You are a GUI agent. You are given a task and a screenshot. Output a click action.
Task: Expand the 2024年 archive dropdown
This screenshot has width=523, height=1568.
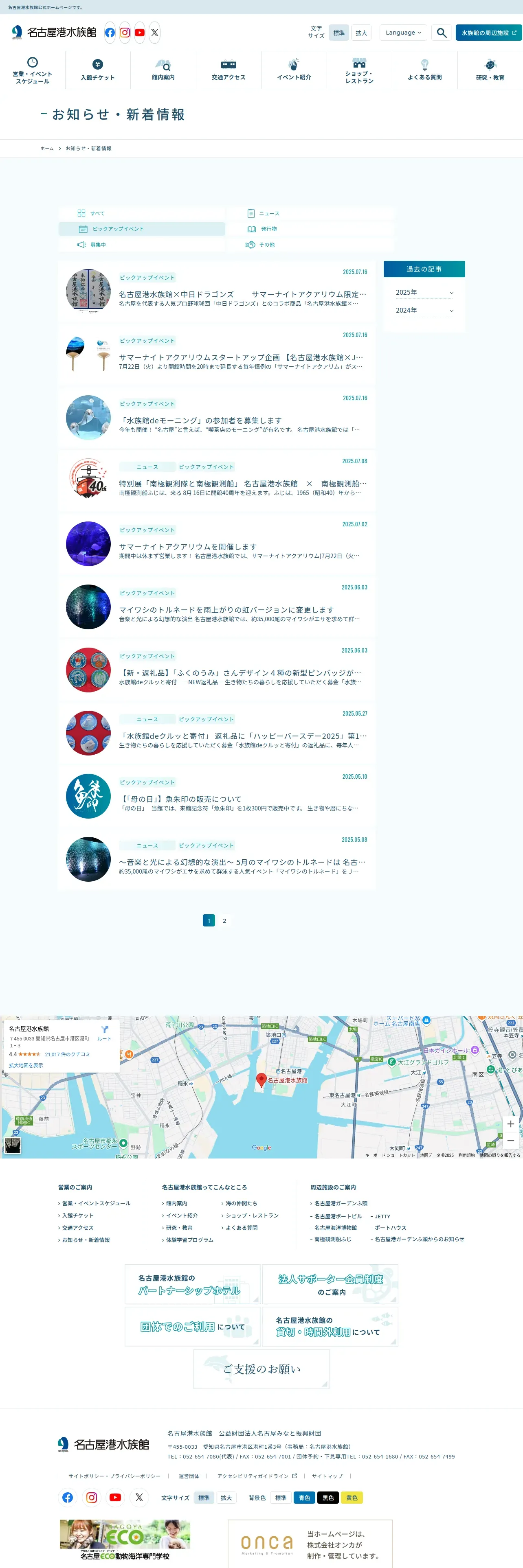pos(424,311)
